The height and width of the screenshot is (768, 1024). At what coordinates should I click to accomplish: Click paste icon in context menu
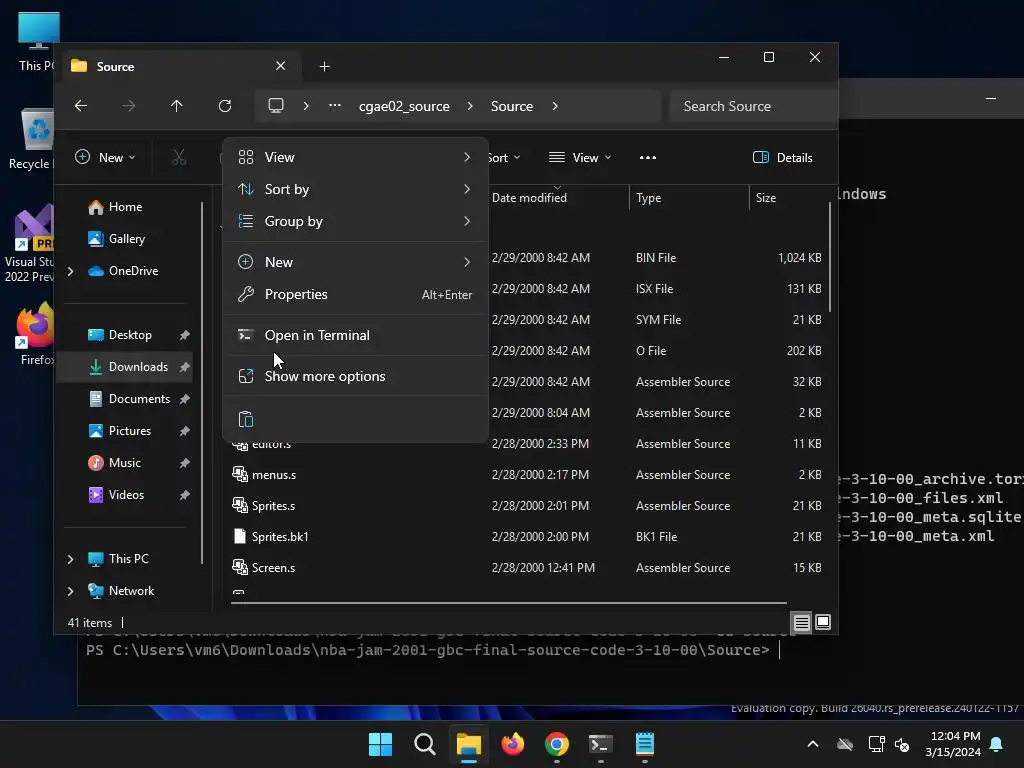click(246, 419)
